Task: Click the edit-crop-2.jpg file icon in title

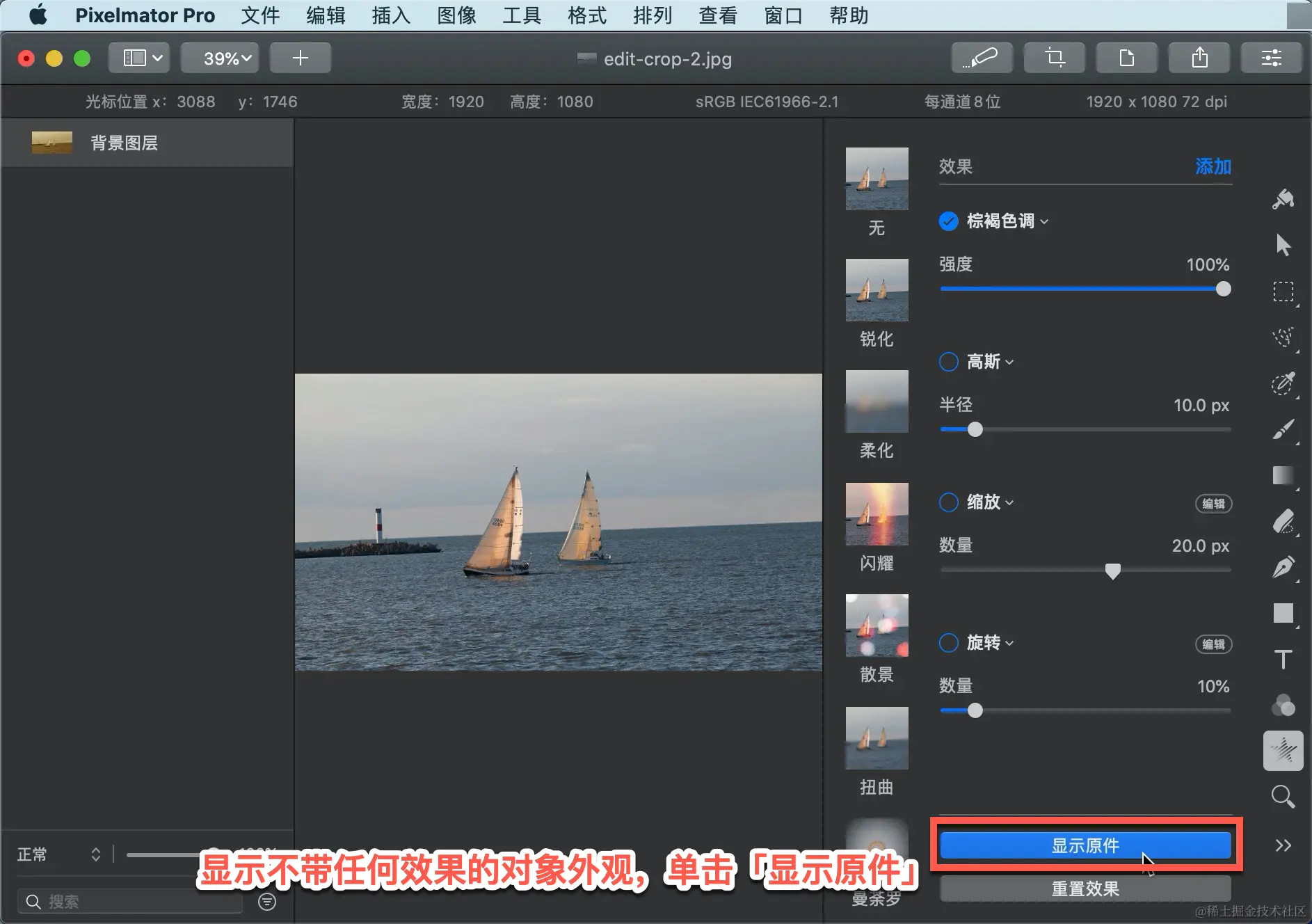Action: tap(586, 58)
